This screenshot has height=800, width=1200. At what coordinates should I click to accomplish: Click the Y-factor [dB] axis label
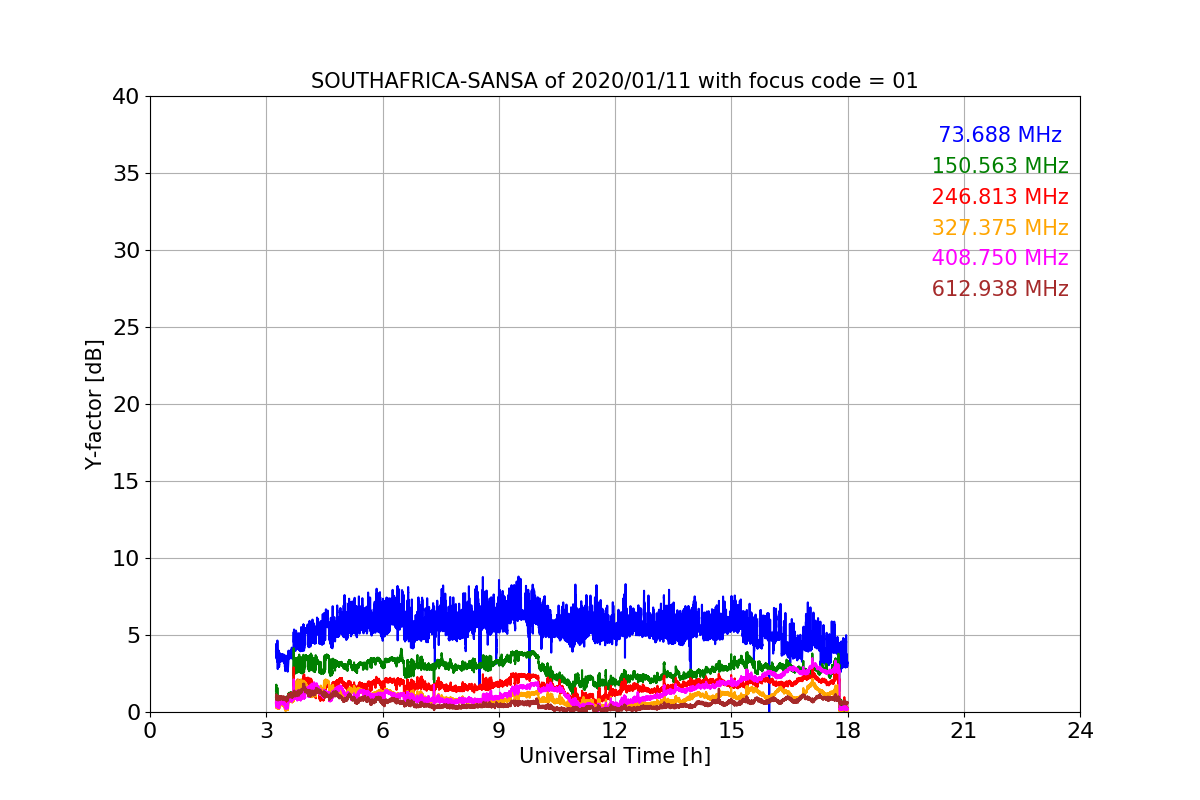point(94,404)
